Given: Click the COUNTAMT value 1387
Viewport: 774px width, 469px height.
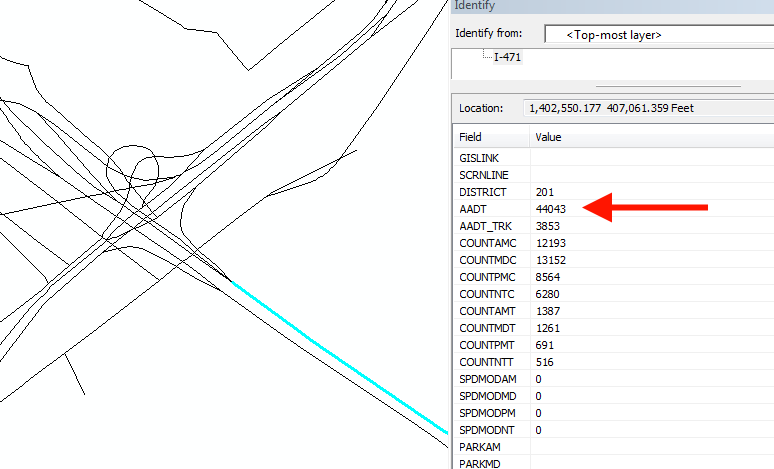Looking at the screenshot, I should coord(547,311).
